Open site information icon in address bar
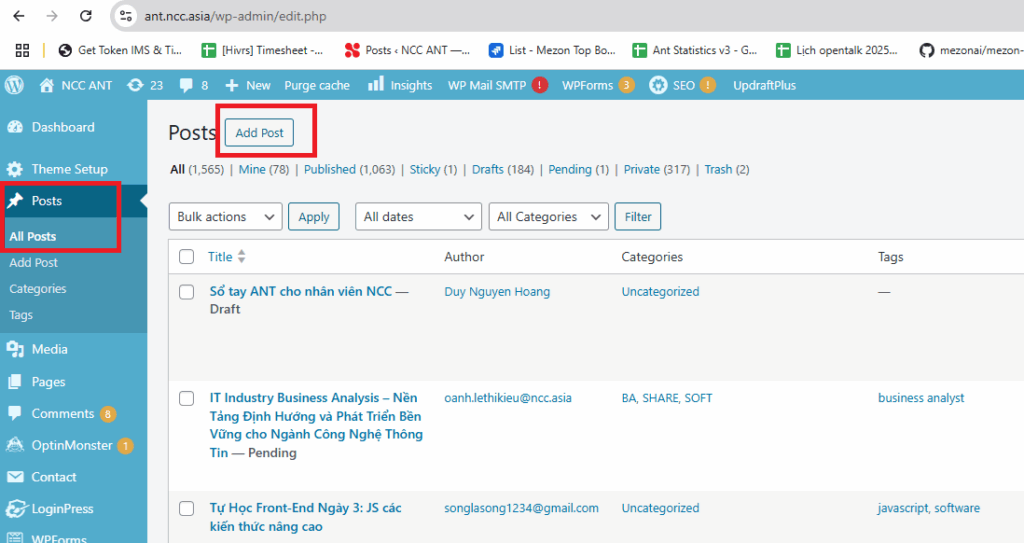Viewport: 1024px width, 543px height. [126, 16]
